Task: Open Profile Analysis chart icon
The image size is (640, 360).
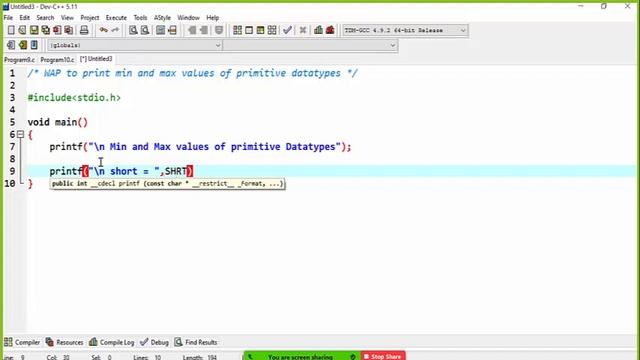Action: (318, 30)
